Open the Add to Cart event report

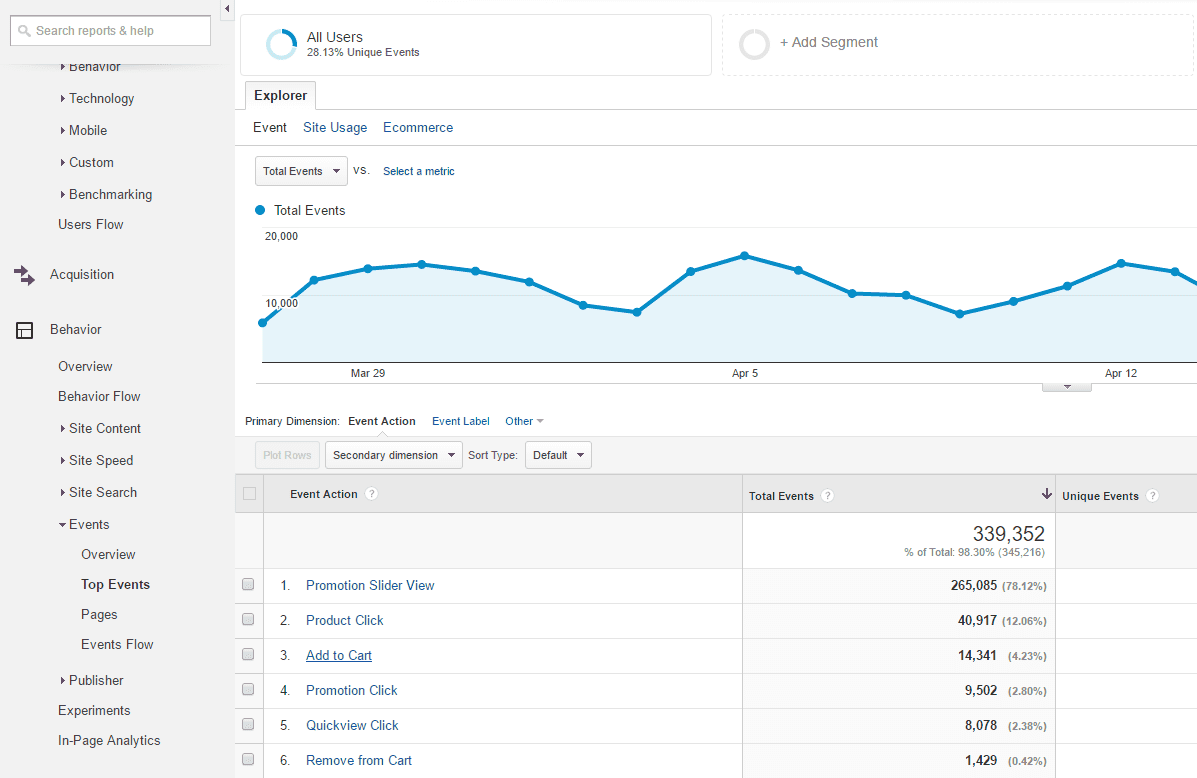tap(338, 655)
